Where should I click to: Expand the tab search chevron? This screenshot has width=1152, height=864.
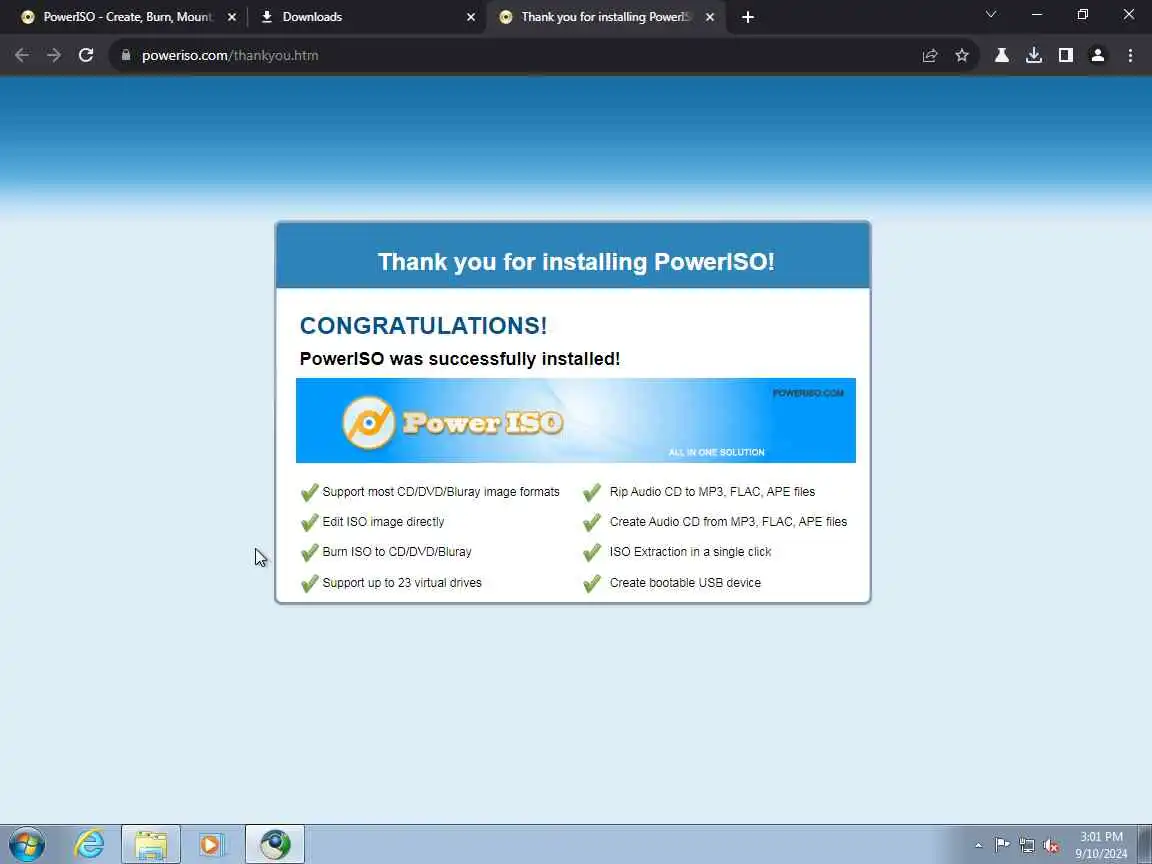990,15
